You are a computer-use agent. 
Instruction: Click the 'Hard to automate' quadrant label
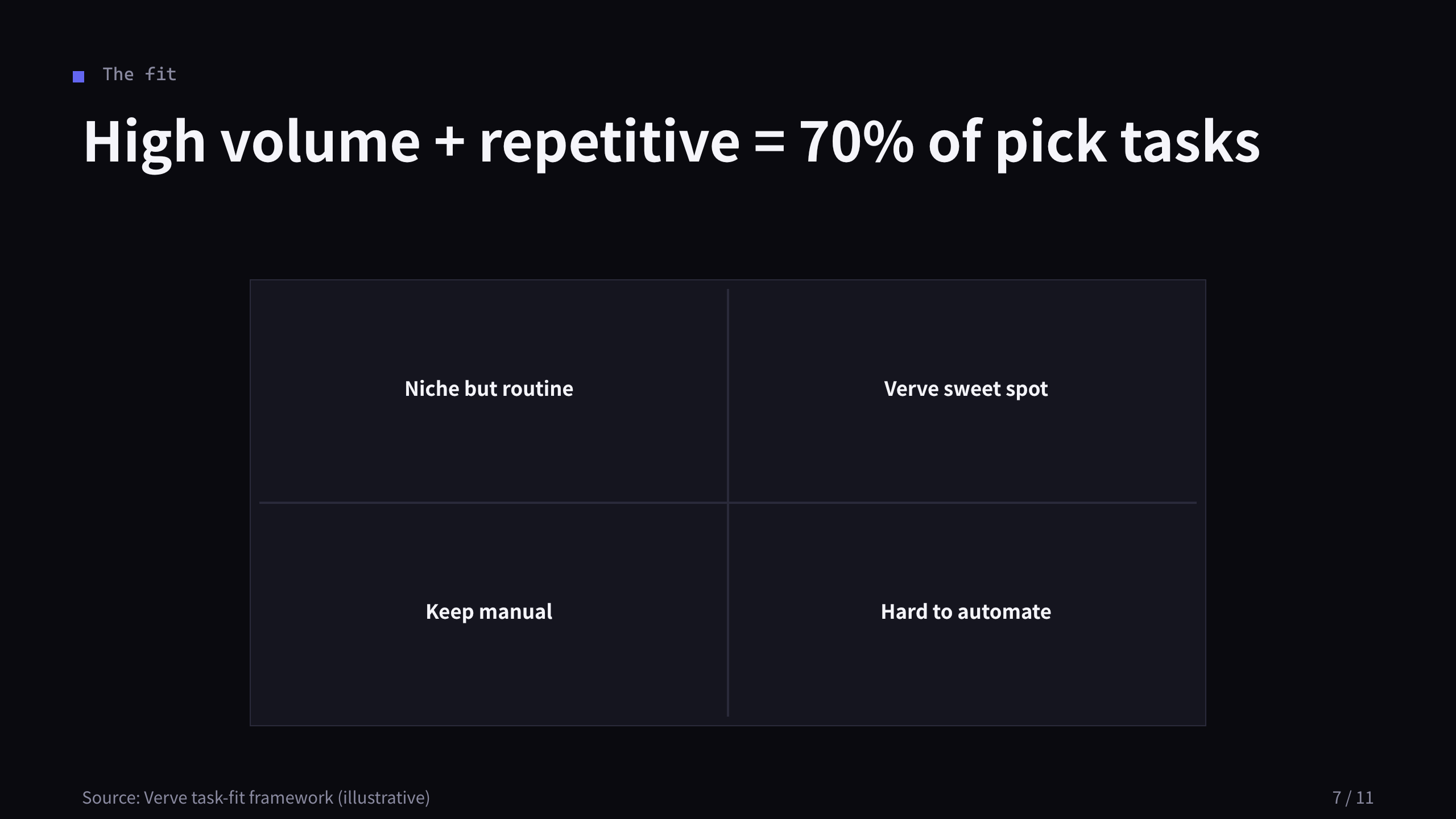click(966, 612)
